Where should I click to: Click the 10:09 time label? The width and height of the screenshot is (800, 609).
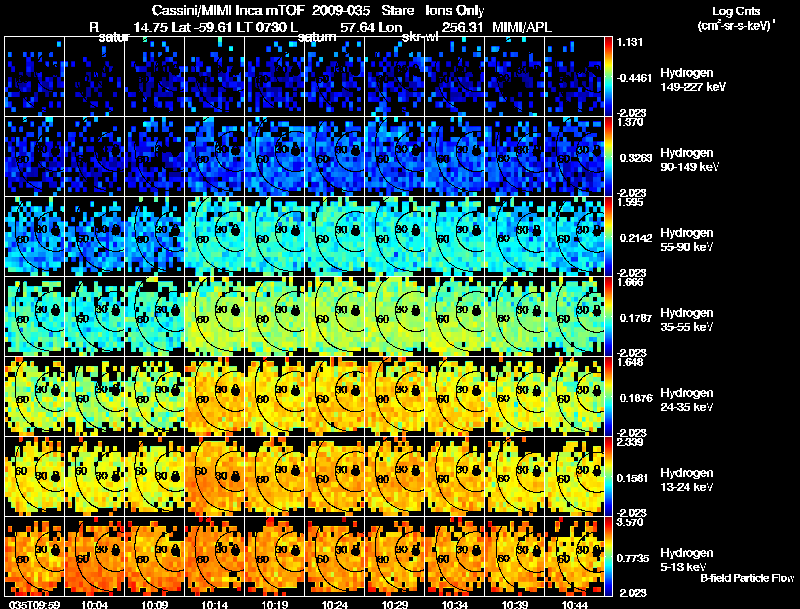click(155, 604)
